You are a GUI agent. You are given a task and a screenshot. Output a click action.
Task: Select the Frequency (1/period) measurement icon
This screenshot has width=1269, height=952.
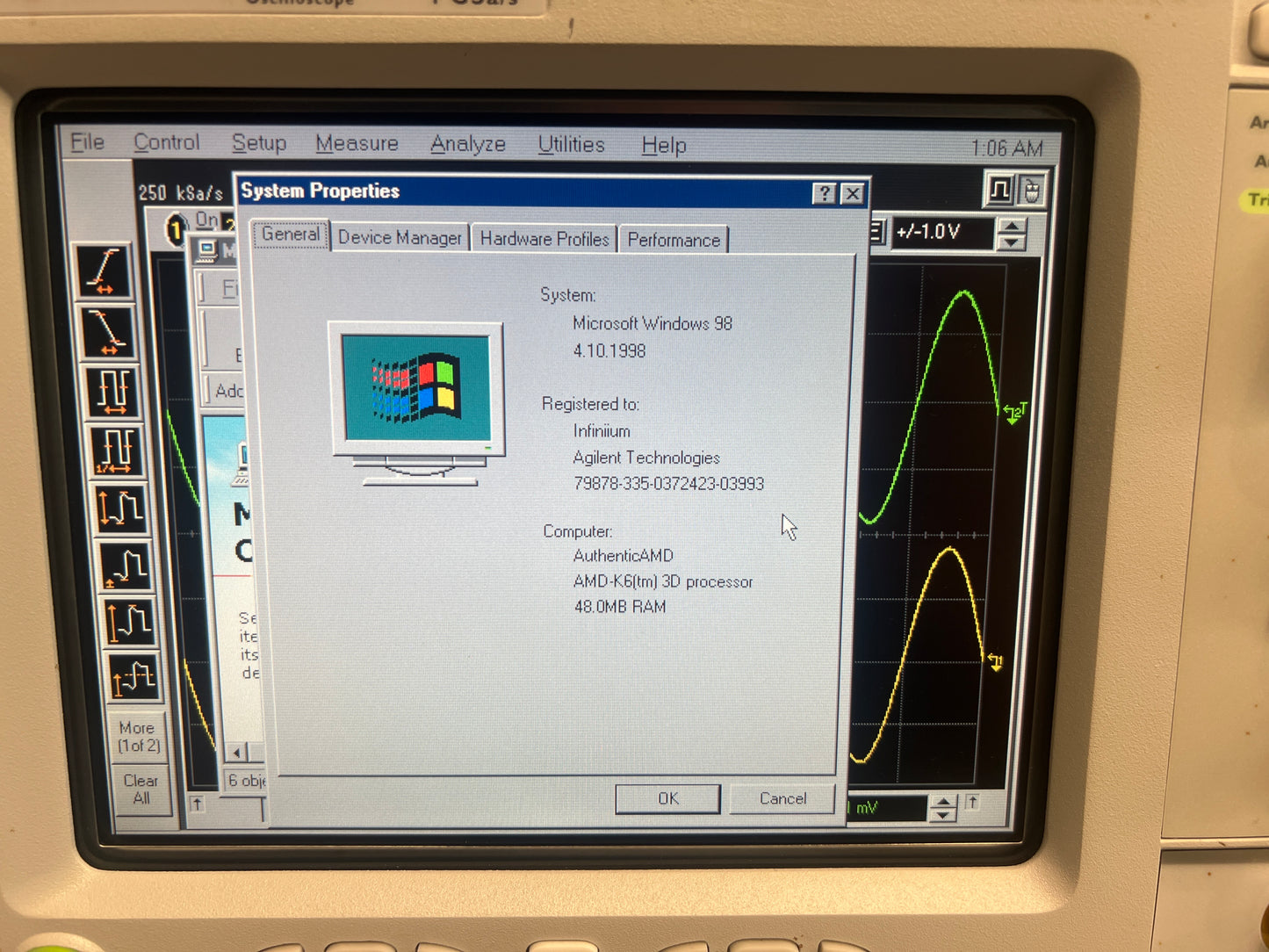pos(117,450)
